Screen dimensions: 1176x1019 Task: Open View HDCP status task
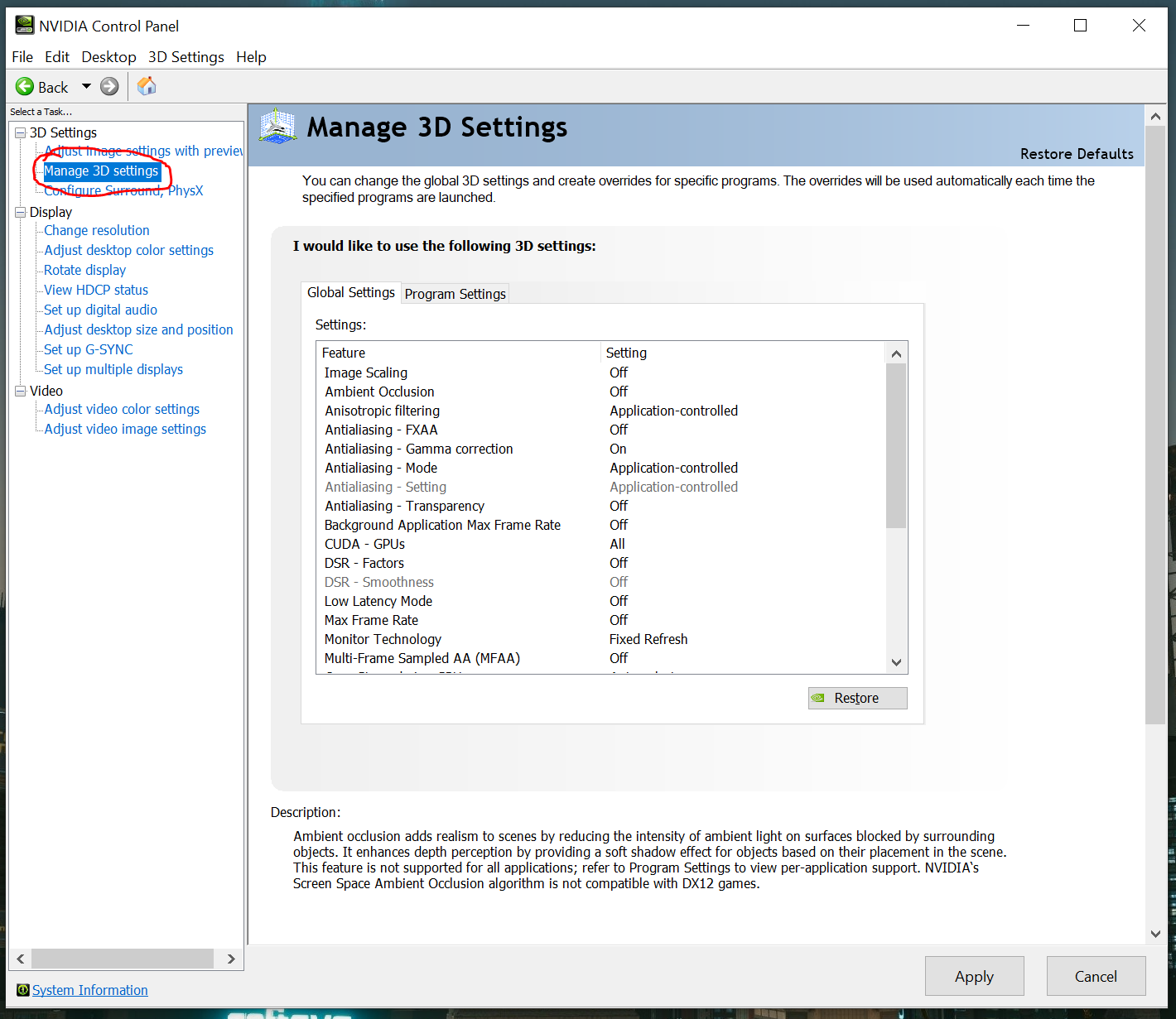click(x=96, y=290)
